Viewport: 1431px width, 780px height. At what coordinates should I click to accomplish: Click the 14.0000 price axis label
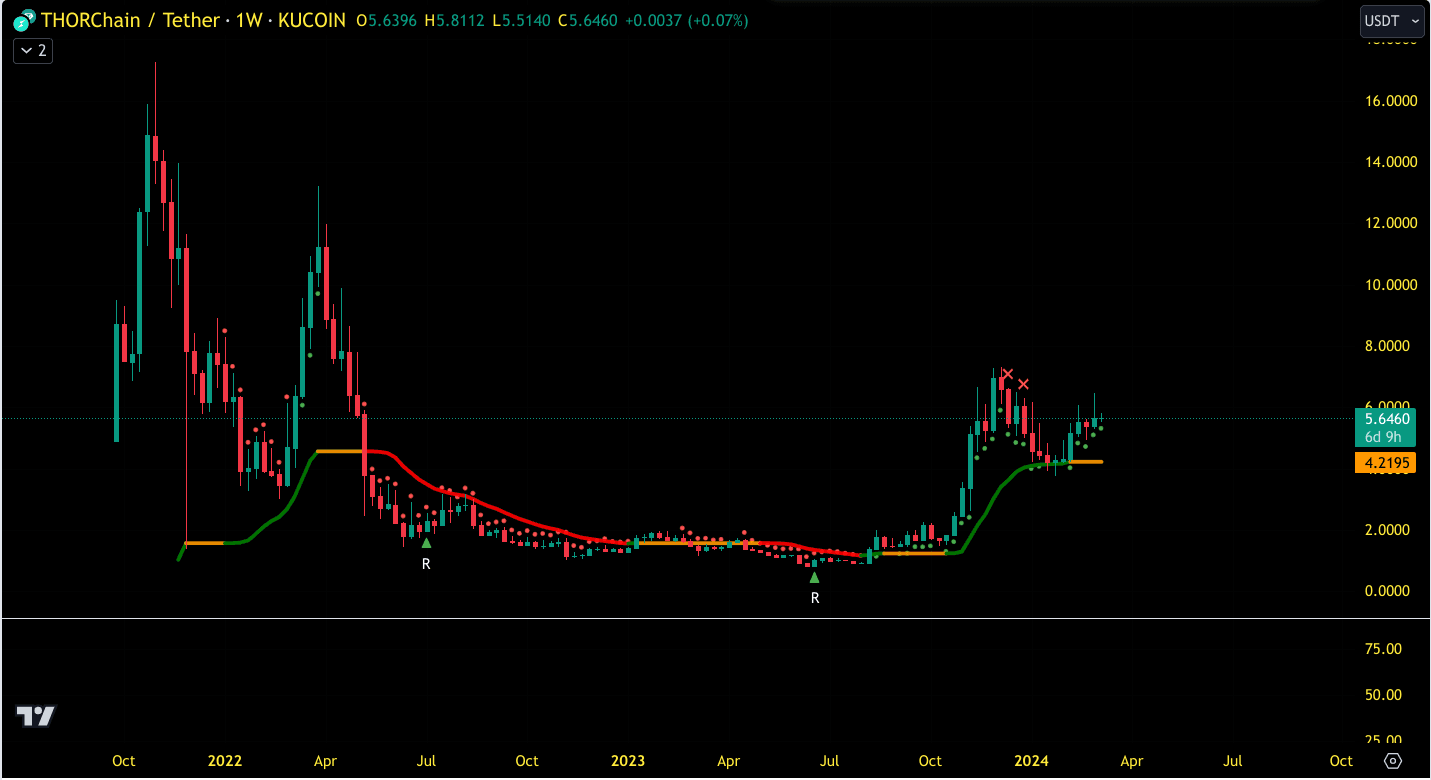click(x=1392, y=162)
